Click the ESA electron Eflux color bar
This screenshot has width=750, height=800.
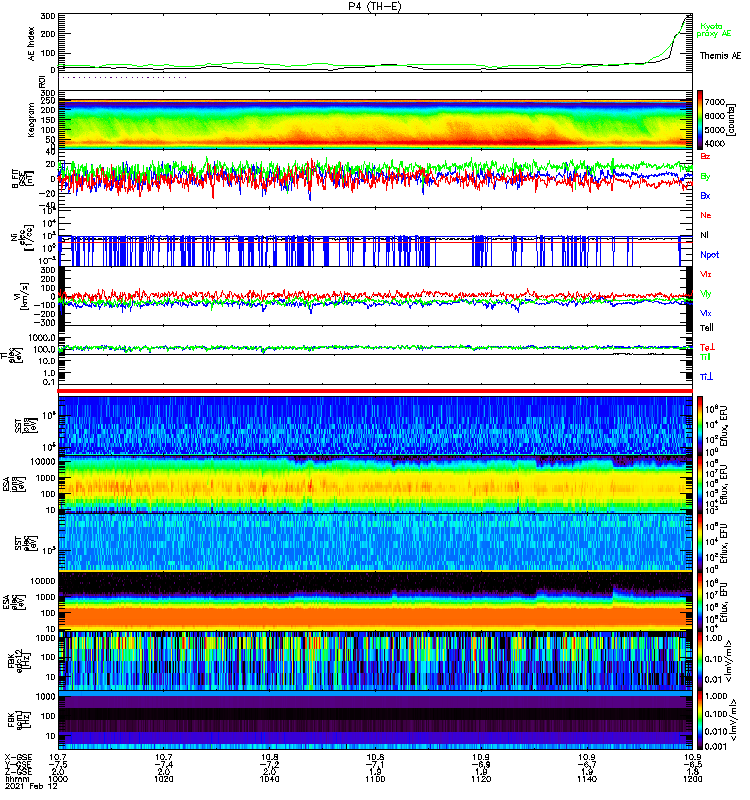point(700,601)
